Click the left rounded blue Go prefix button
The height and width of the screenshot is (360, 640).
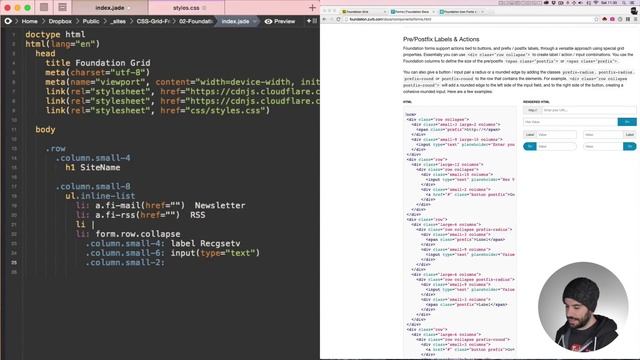(530, 146)
